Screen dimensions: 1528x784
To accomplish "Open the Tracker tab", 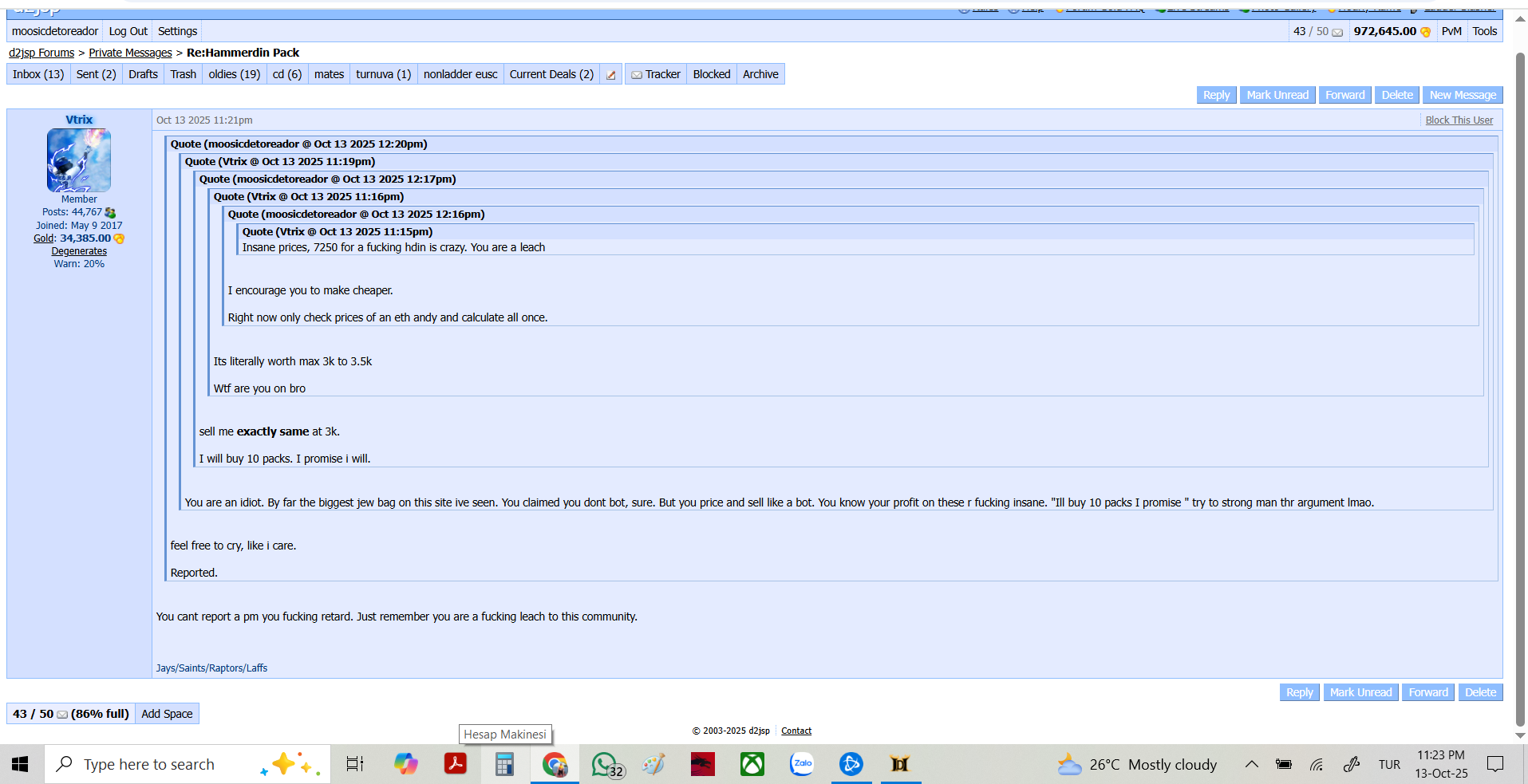I will coord(655,74).
